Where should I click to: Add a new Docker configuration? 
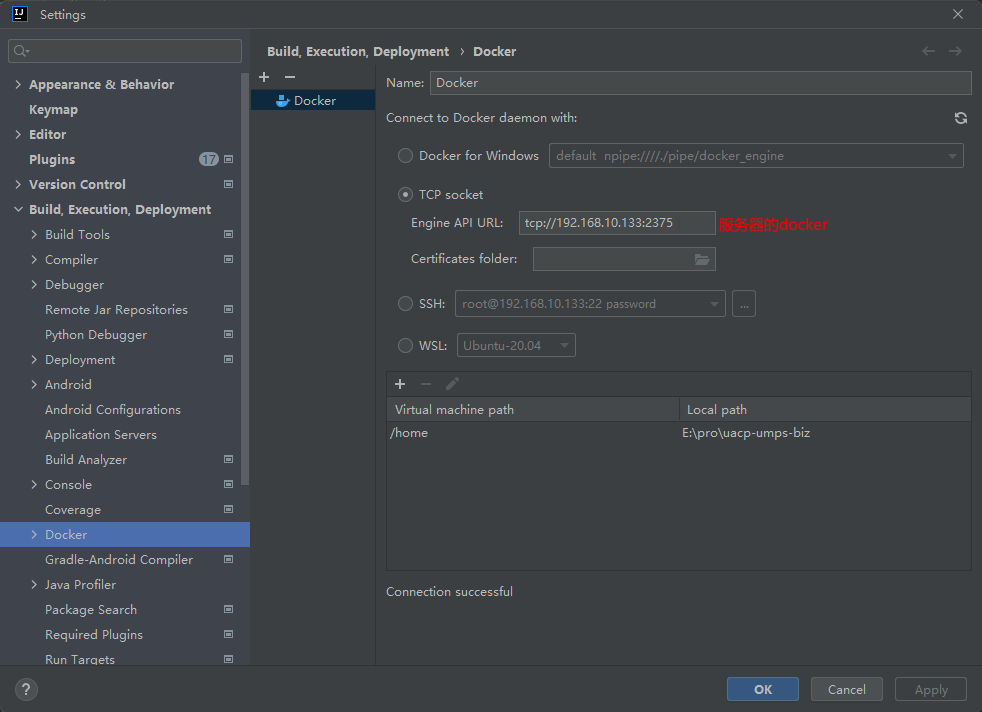coord(264,77)
